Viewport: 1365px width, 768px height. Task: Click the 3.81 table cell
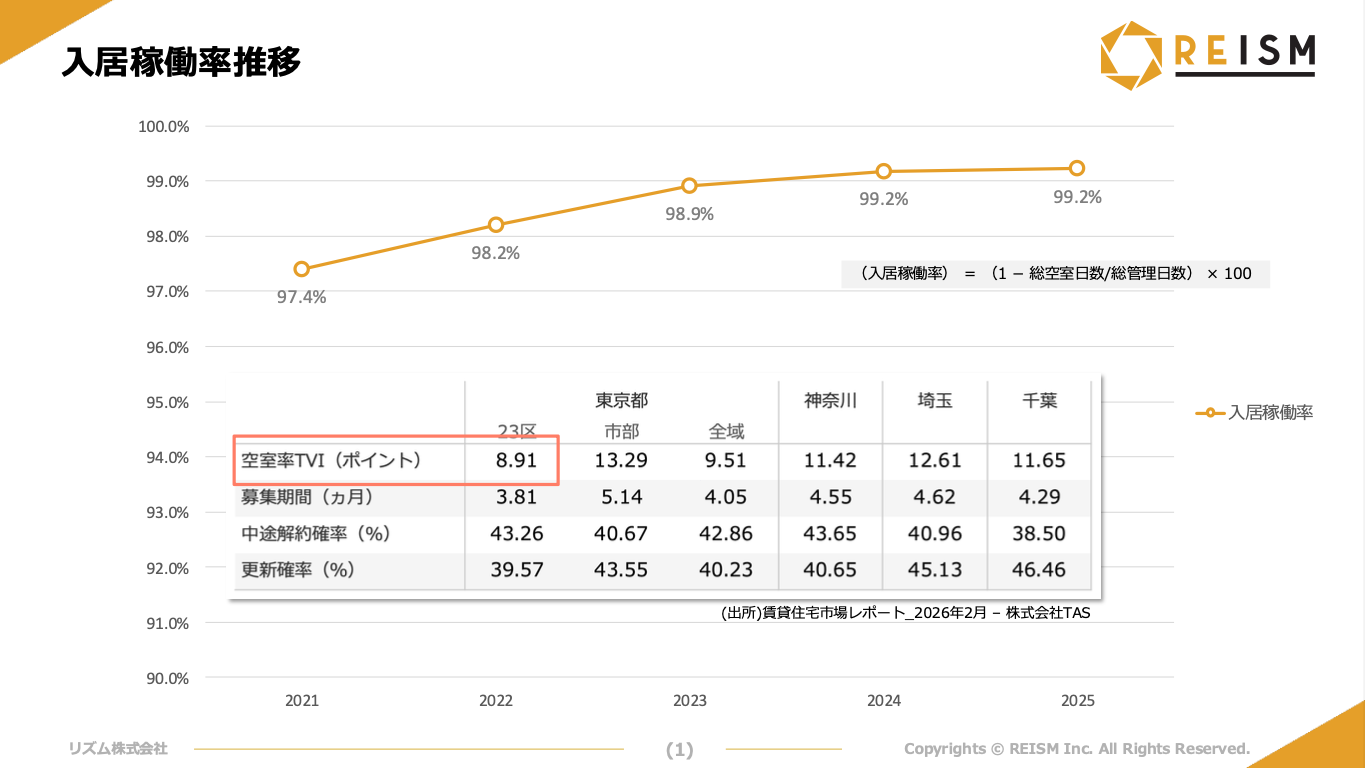point(517,497)
